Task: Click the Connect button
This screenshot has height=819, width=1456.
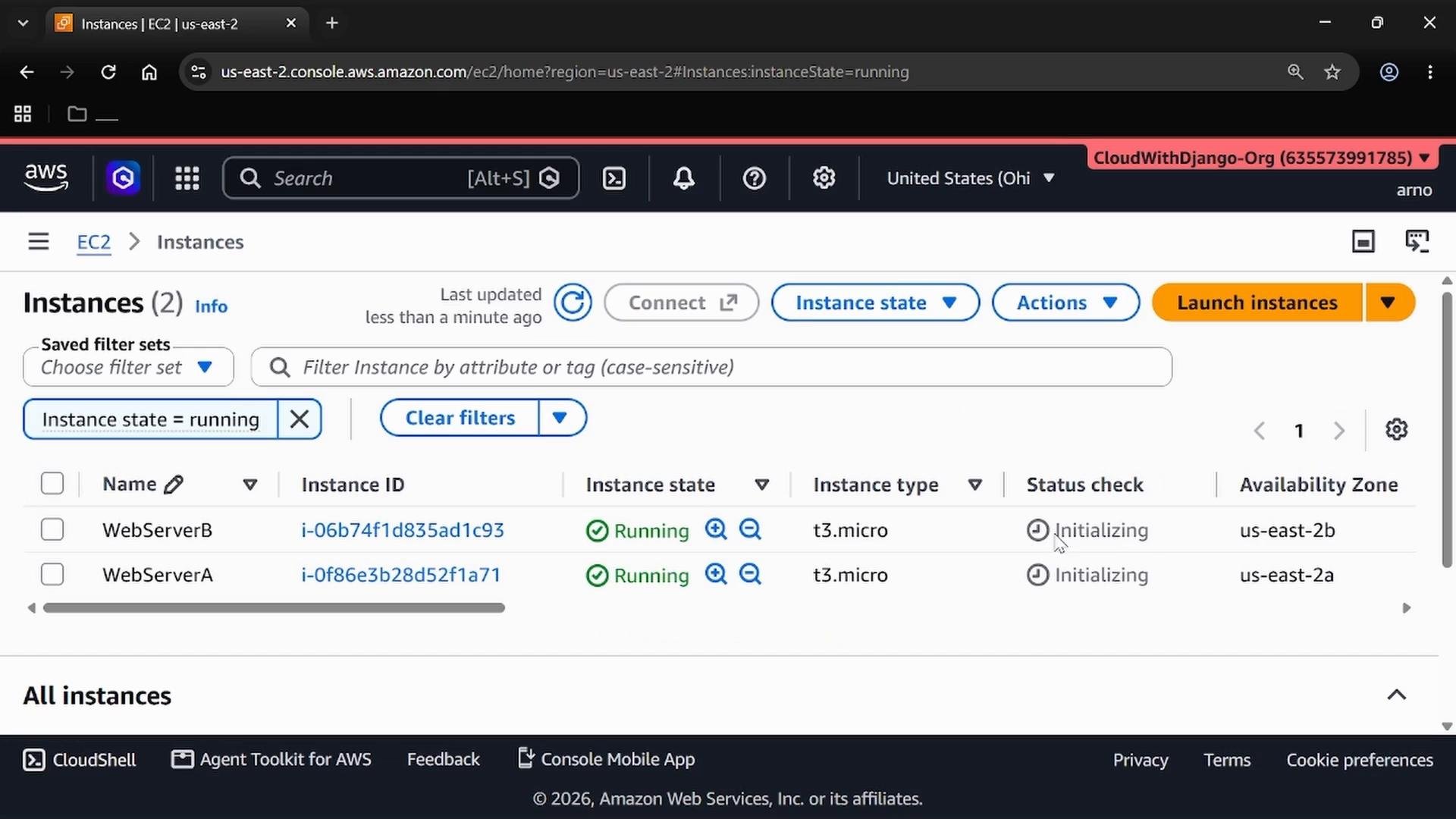Action: pos(682,303)
